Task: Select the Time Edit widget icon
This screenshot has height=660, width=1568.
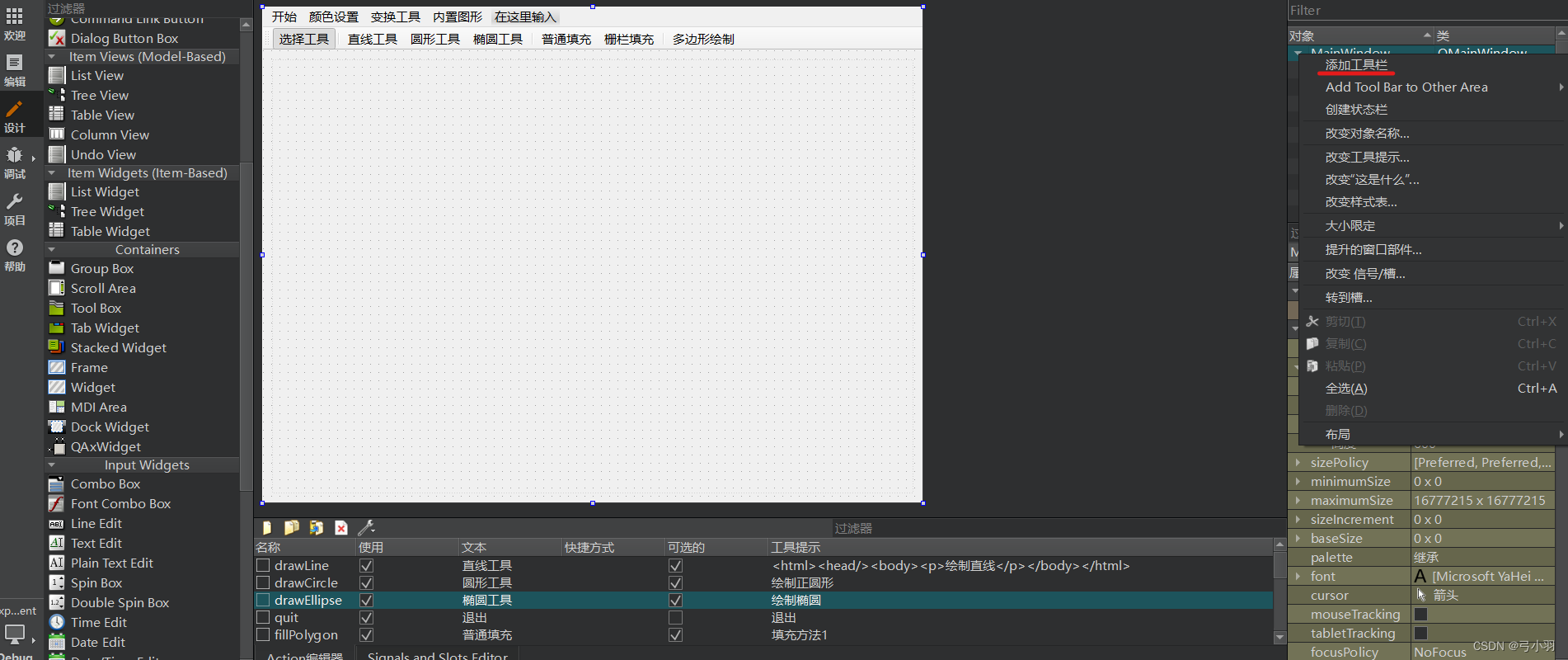Action: pos(57,622)
